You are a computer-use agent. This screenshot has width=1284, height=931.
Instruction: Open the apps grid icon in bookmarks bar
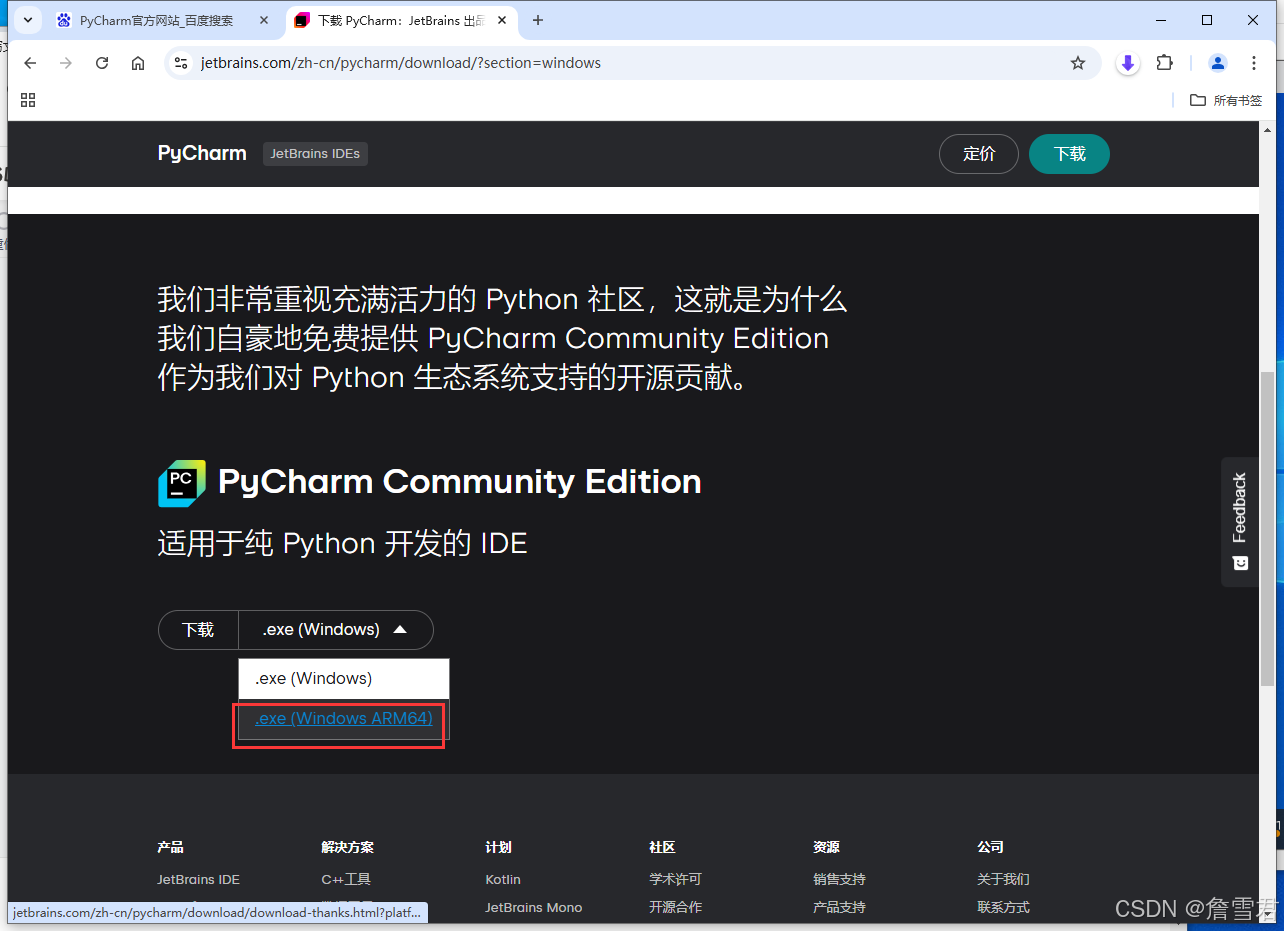28,100
